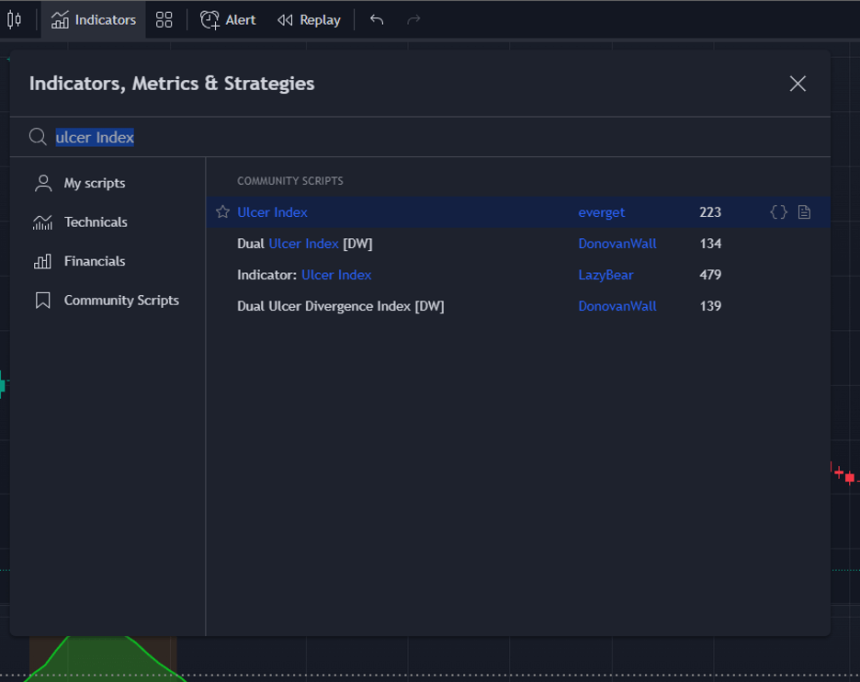Open the indicator templates grid icon

[164, 20]
